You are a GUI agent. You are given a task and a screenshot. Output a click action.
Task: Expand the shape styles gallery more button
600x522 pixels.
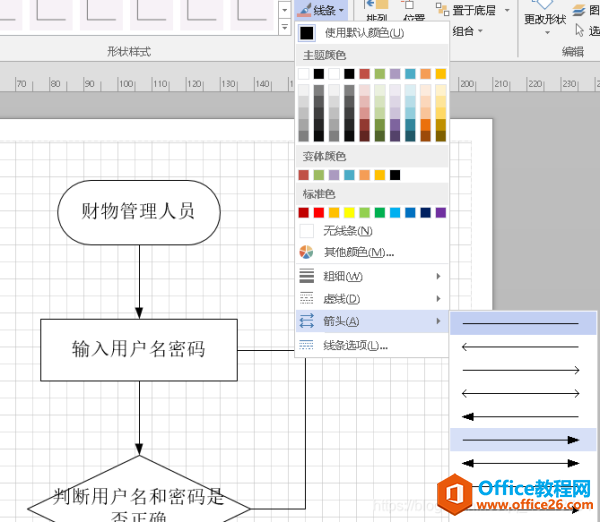284,27
